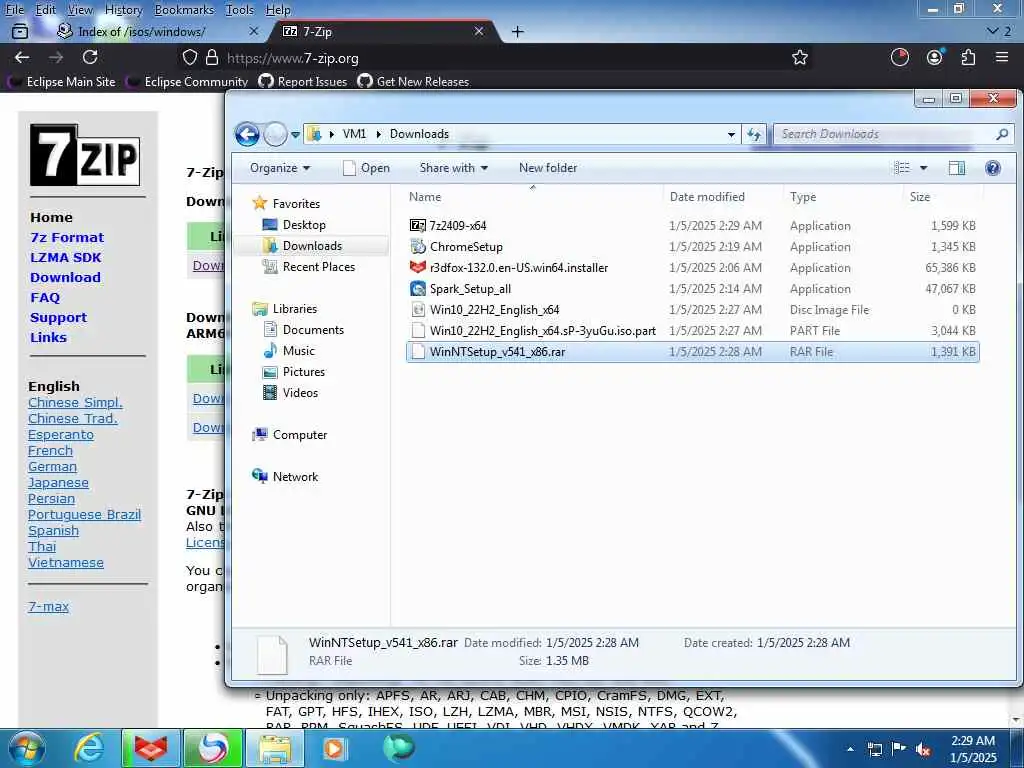Open a new browser tab

coord(517,31)
